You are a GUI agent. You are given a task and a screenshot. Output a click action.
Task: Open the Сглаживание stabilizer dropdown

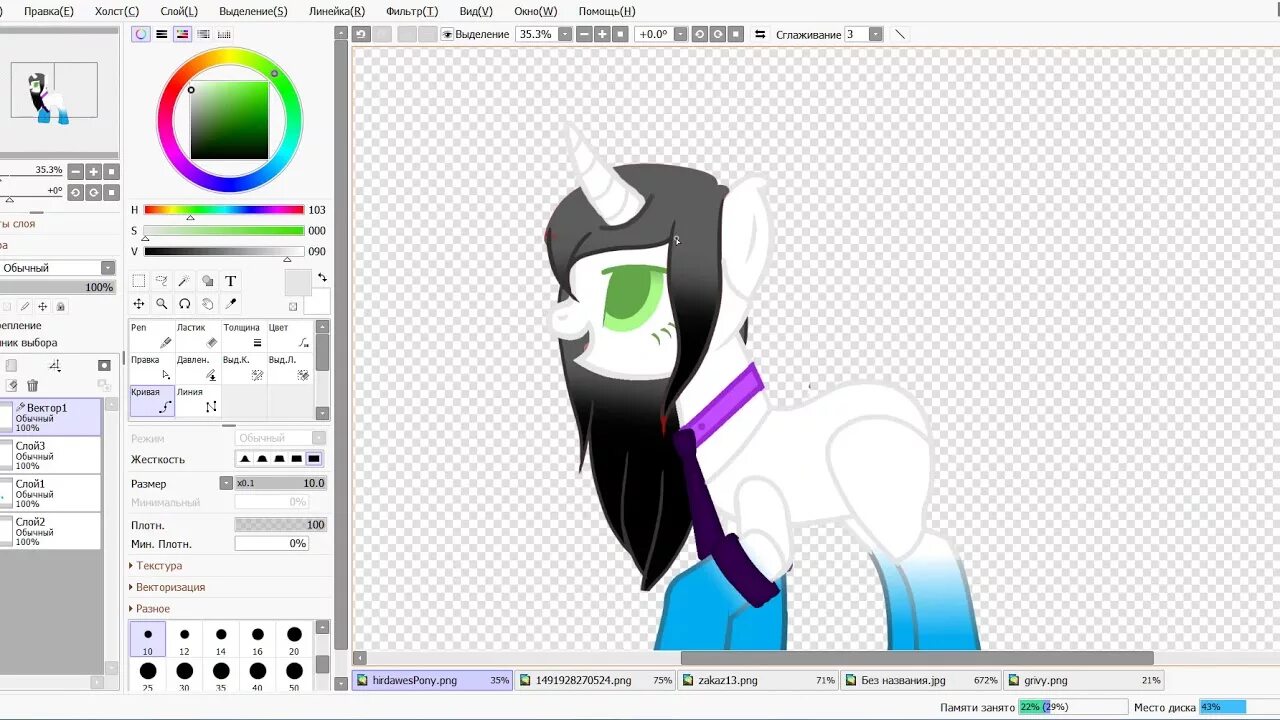[876, 34]
